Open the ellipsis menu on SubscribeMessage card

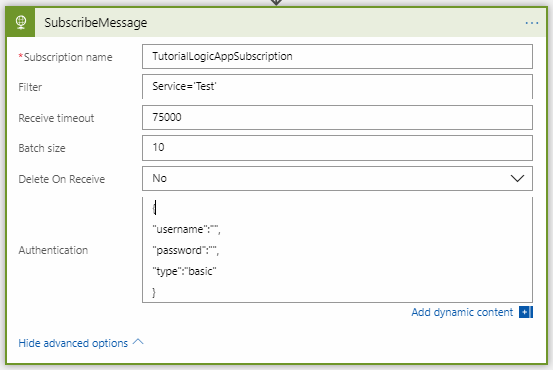pyautogui.click(x=531, y=23)
